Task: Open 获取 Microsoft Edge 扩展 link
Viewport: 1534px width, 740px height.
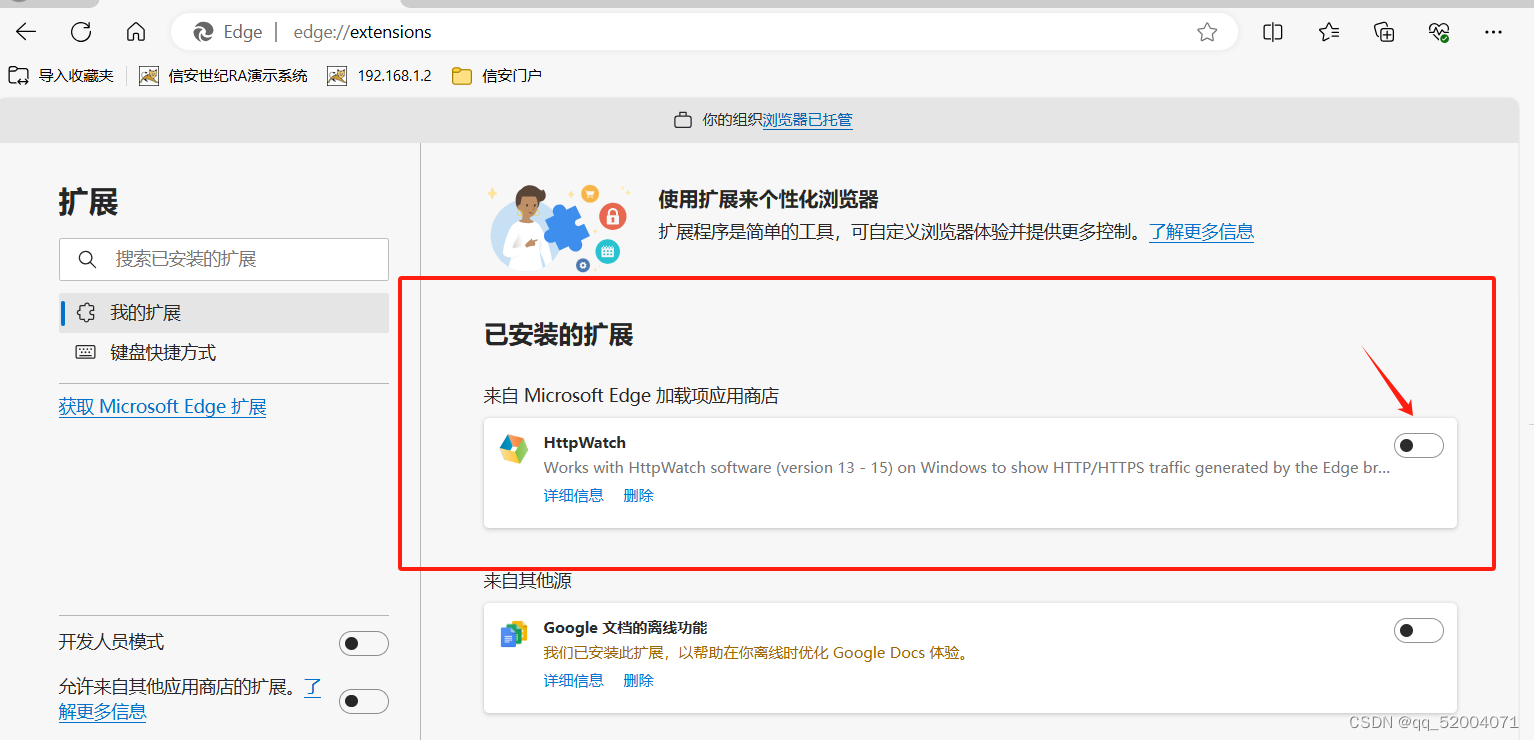Action: (x=163, y=407)
